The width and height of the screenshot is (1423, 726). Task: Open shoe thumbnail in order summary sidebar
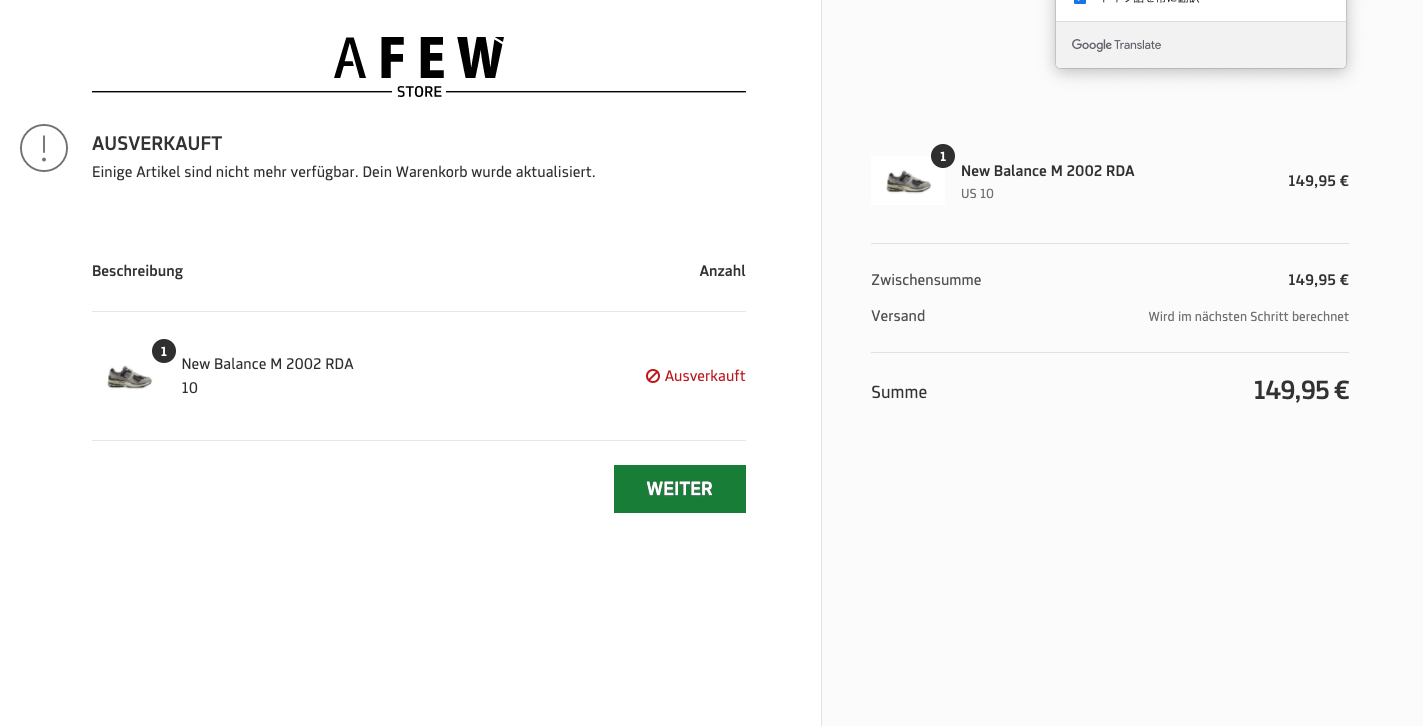pos(908,182)
